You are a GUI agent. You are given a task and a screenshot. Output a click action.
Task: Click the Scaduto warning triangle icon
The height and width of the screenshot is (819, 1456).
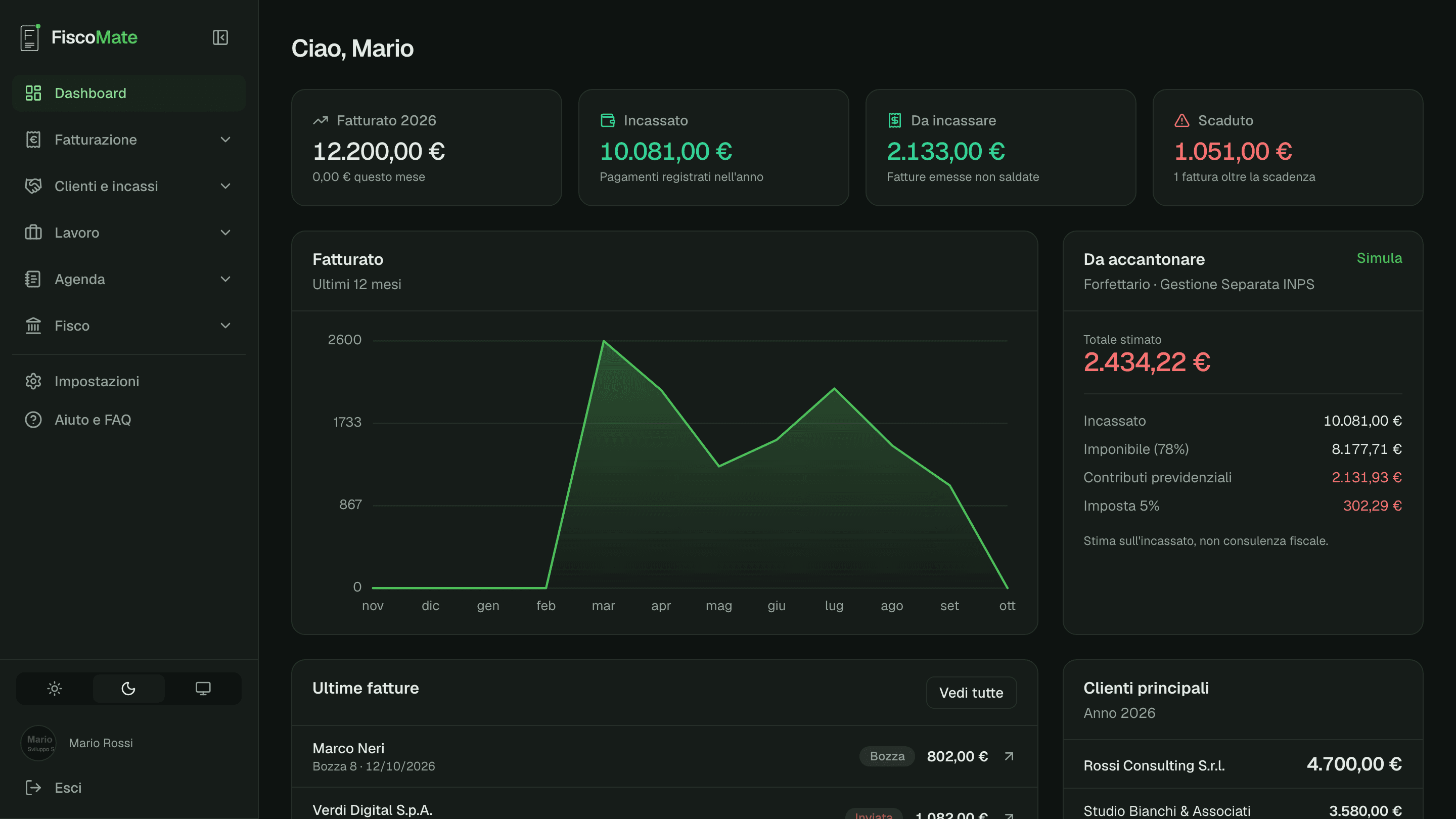click(x=1182, y=120)
